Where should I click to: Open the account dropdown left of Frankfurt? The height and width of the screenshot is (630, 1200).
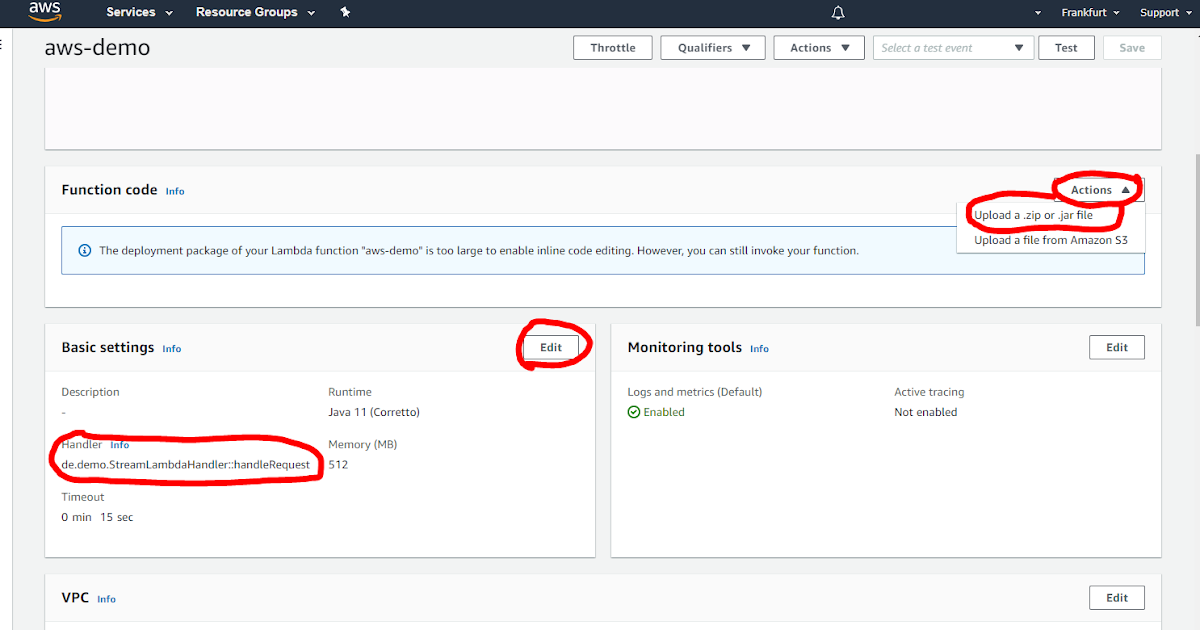(x=1037, y=12)
